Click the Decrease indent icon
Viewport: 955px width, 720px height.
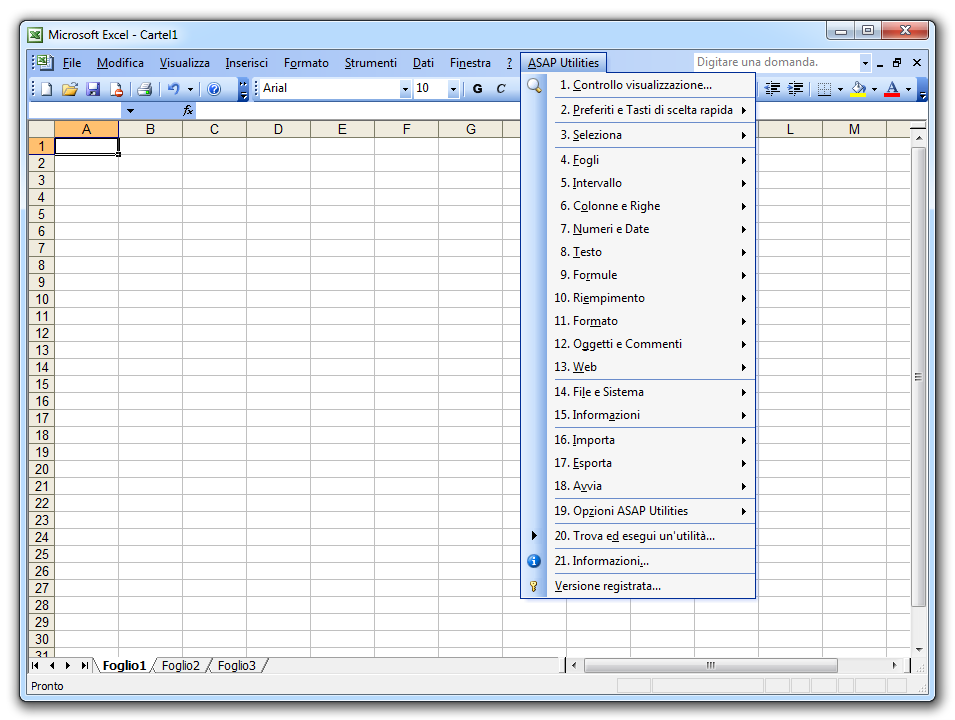(772, 89)
